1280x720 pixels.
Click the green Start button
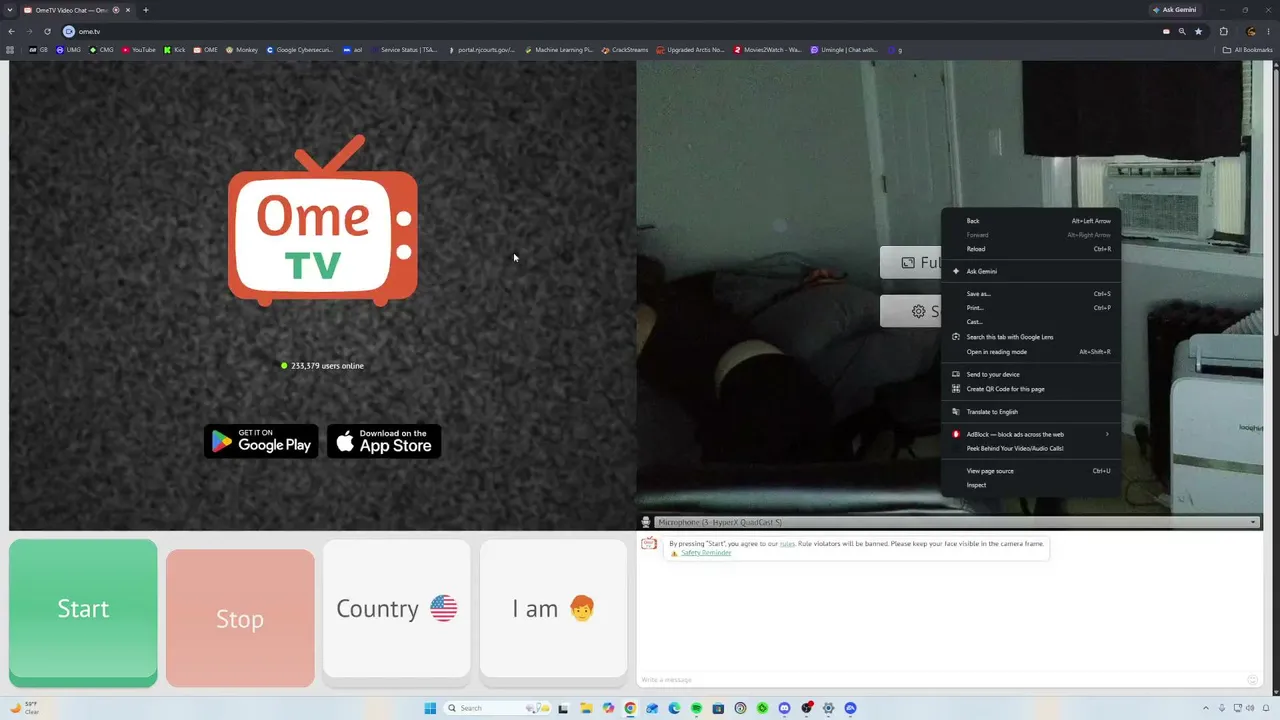click(x=83, y=612)
